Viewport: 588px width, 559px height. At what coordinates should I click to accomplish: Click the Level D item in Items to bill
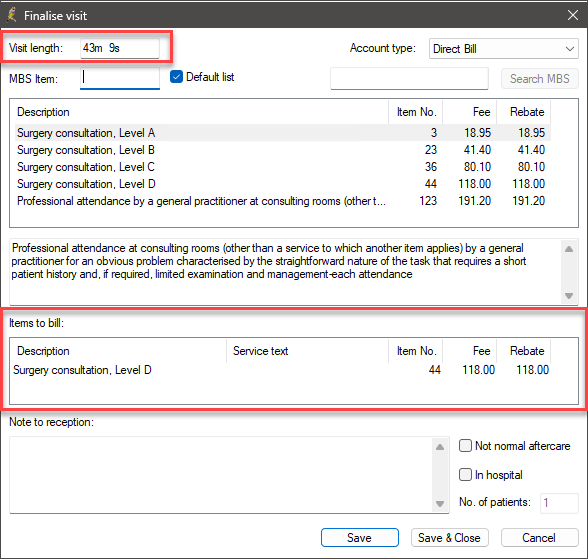pyautogui.click(x=281, y=370)
